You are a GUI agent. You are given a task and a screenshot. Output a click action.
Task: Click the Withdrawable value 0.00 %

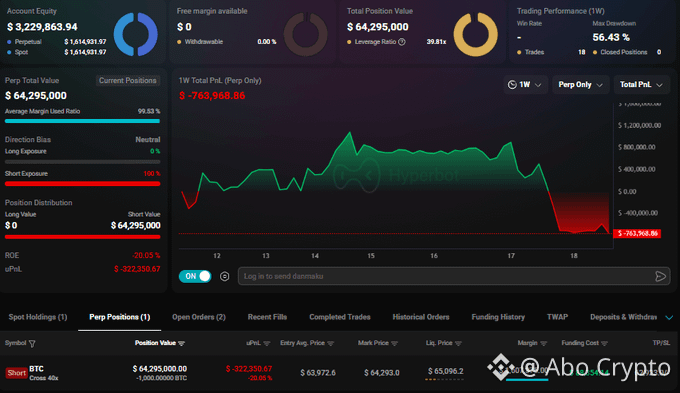(x=267, y=42)
